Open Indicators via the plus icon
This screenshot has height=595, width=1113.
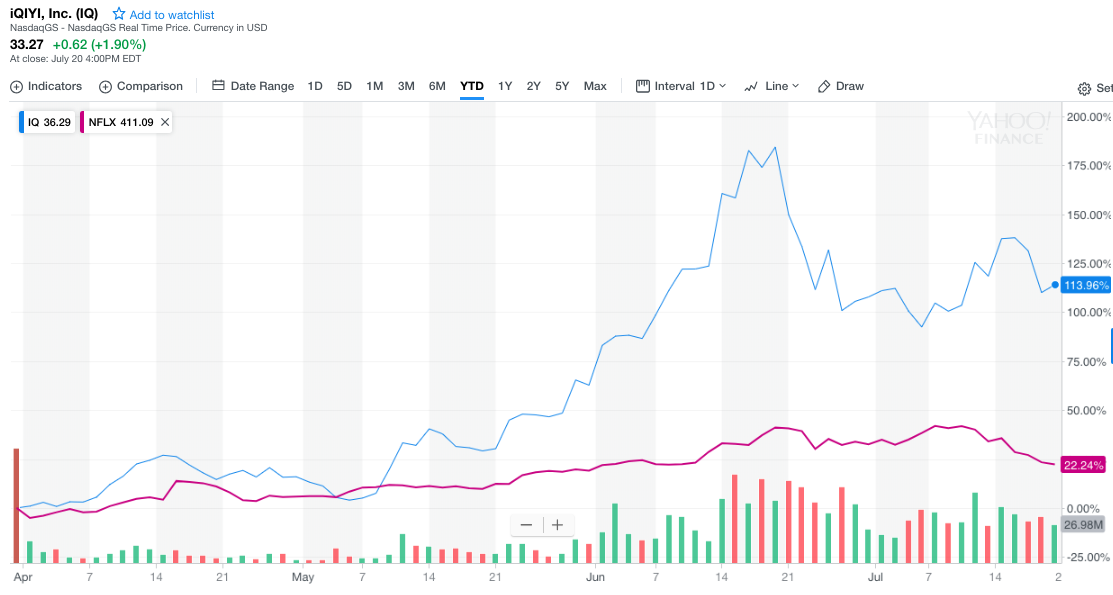click(x=16, y=87)
